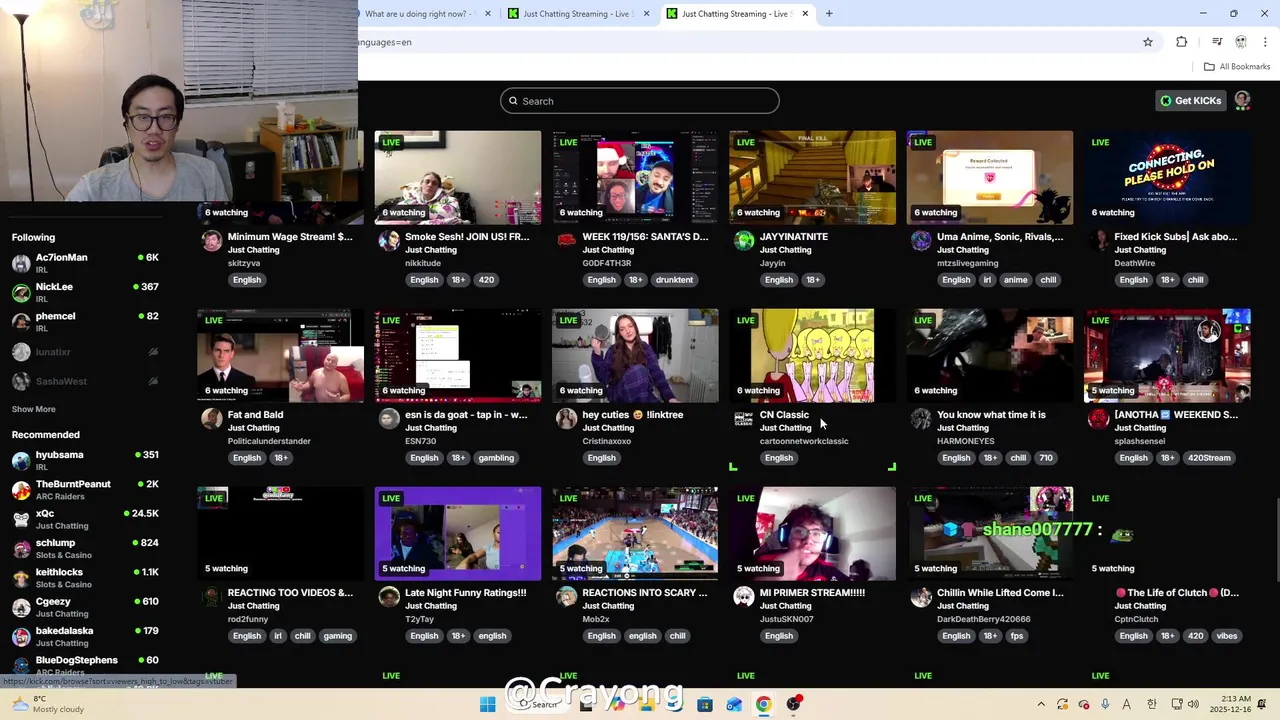Open volume control in system tray

click(1195, 704)
